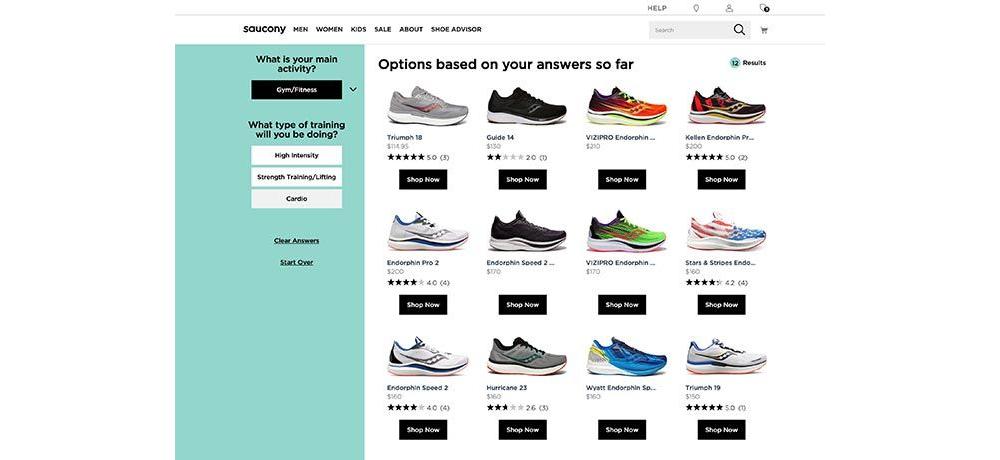This screenshot has width=1000, height=460.
Task: Click Shop Now under Endorphin Speed 2 at $170
Action: pyautogui.click(x=523, y=304)
